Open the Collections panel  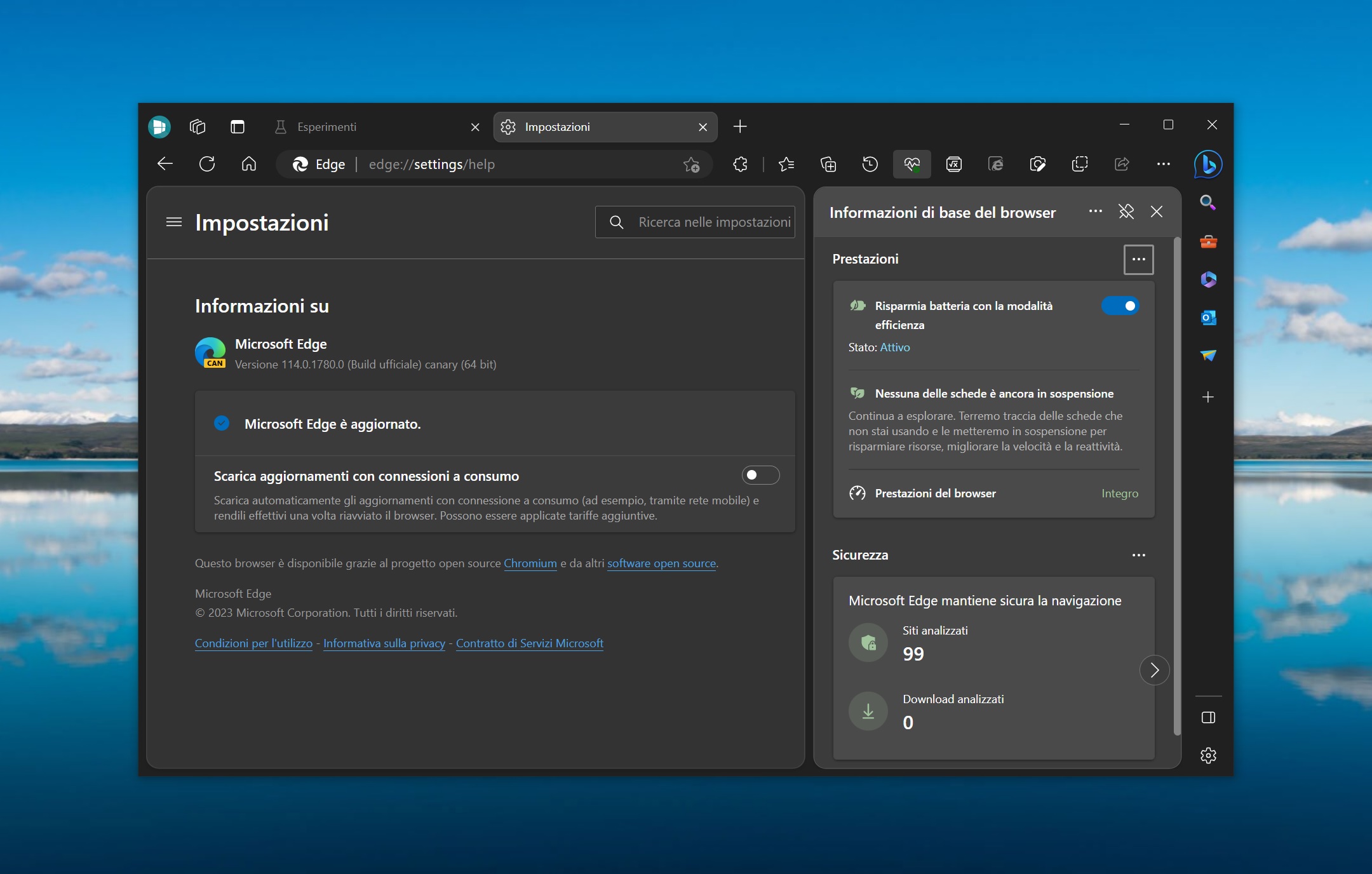(x=828, y=165)
